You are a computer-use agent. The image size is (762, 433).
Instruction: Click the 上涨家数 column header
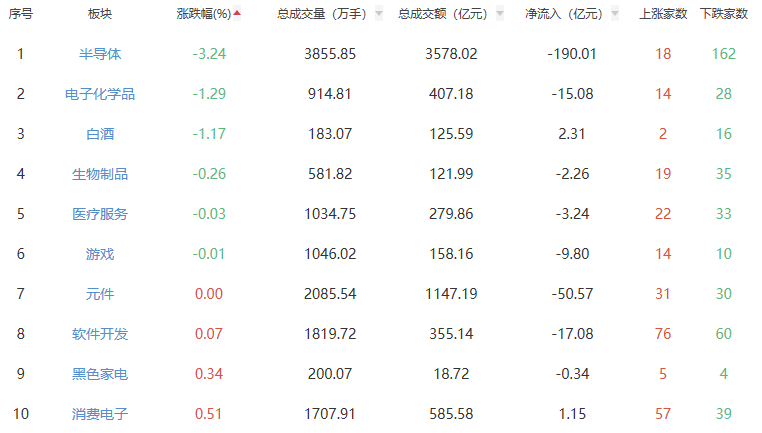tap(663, 14)
